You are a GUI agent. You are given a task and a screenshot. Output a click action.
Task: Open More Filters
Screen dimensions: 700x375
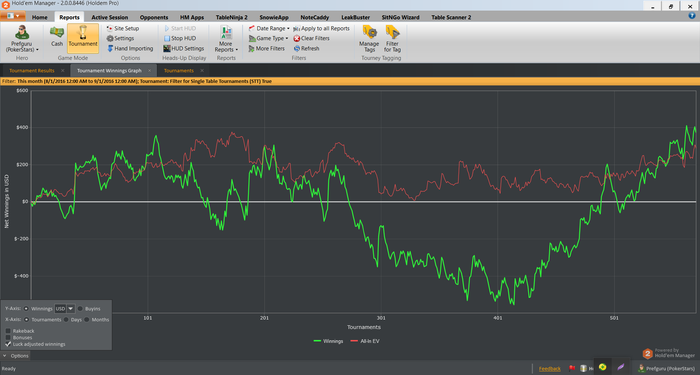266,48
